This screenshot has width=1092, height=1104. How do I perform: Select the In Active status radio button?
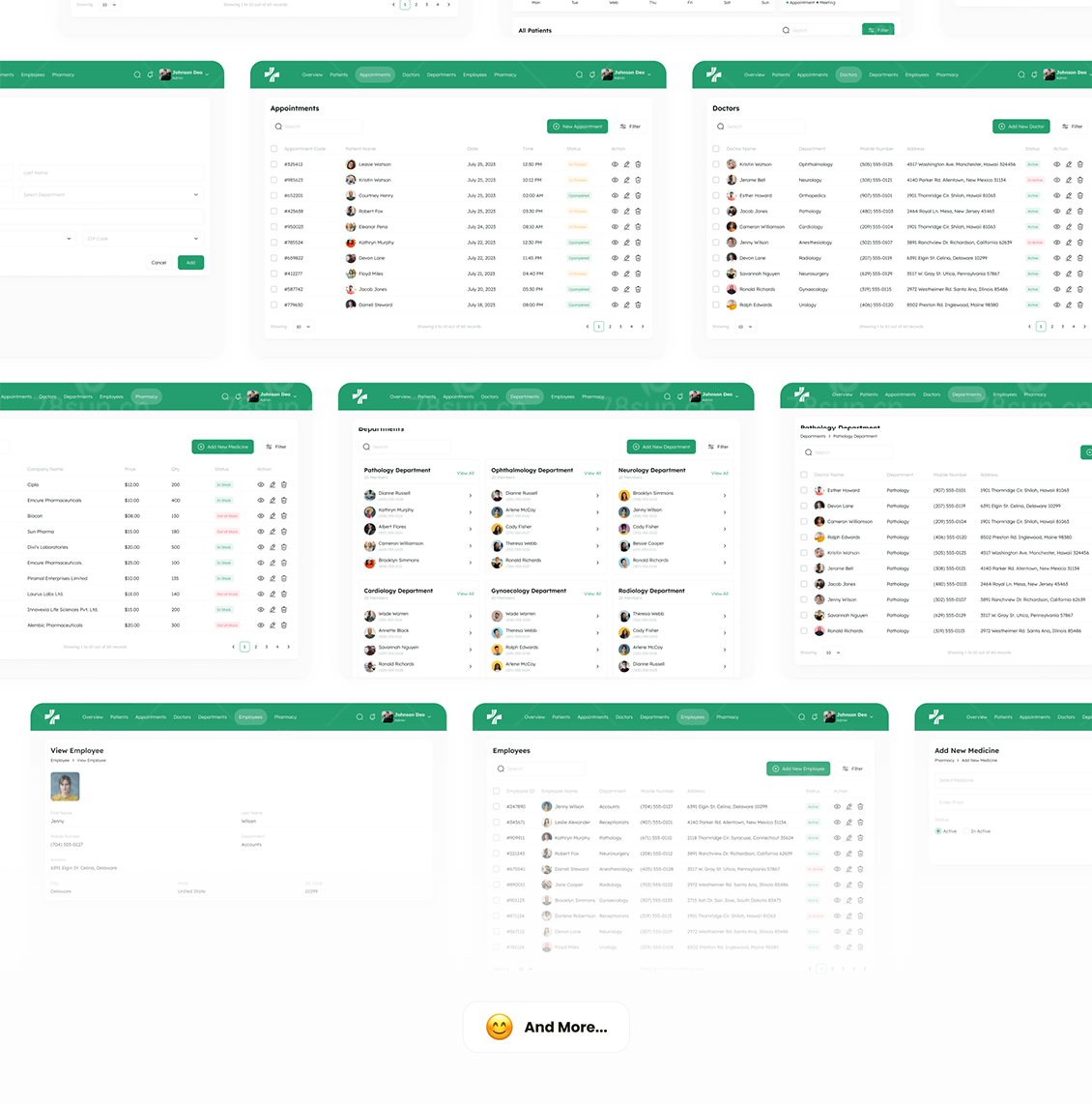click(x=965, y=831)
